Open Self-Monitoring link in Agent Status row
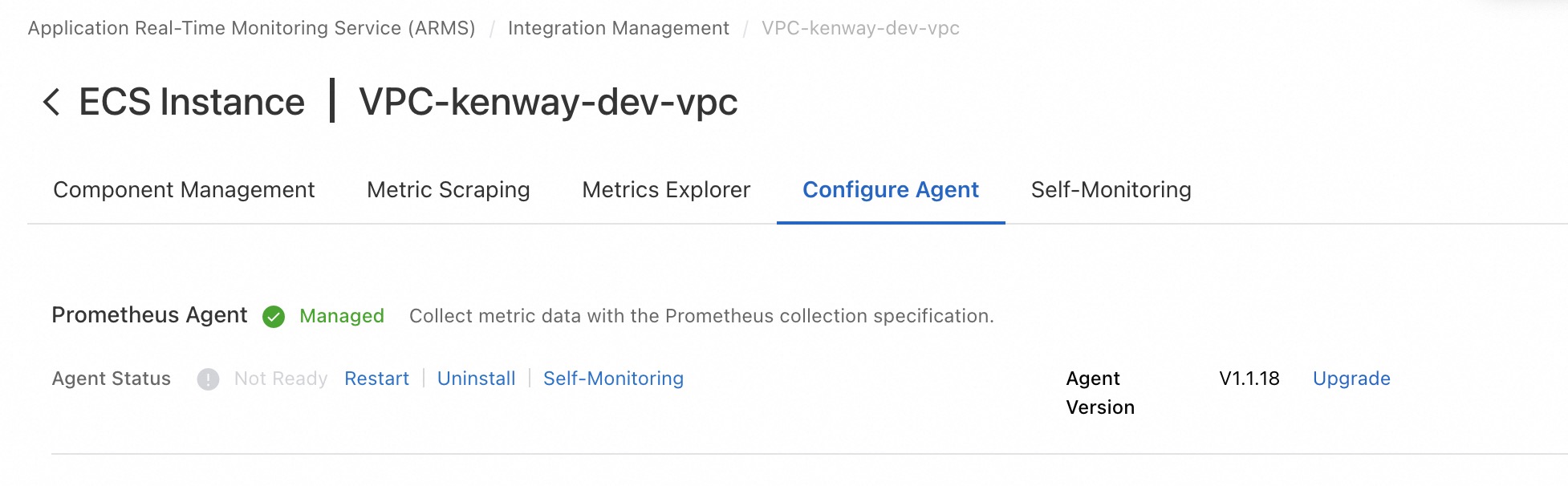1568x486 pixels. click(613, 379)
